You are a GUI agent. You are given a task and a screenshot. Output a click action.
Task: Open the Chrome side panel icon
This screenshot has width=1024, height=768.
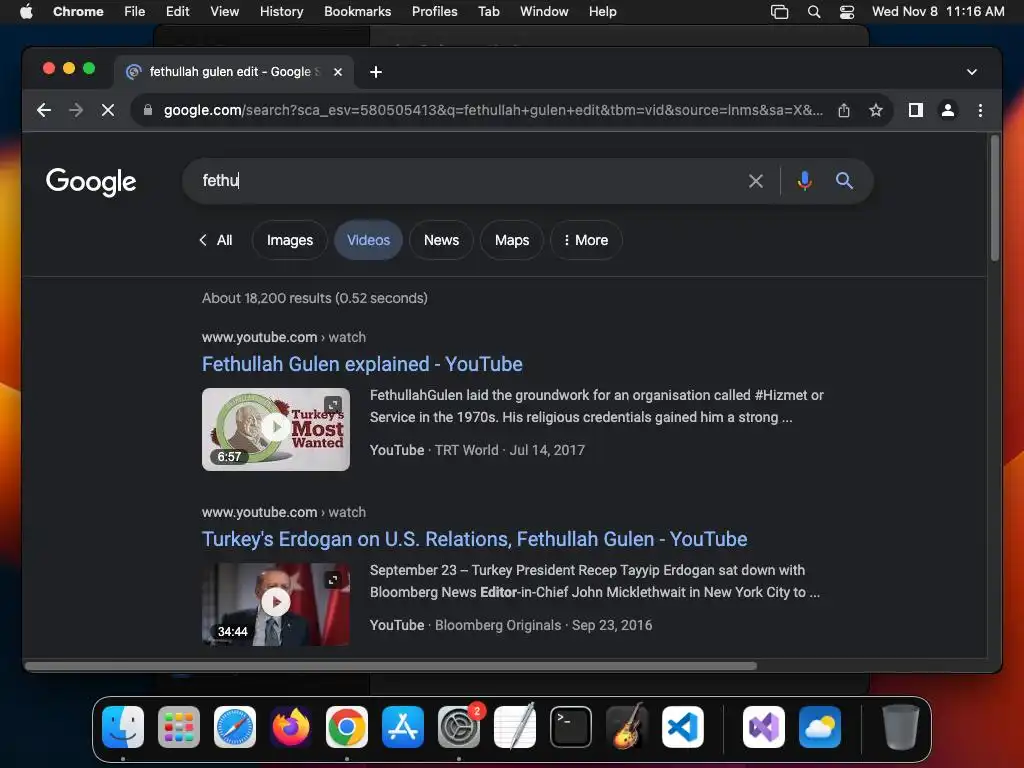pos(916,110)
